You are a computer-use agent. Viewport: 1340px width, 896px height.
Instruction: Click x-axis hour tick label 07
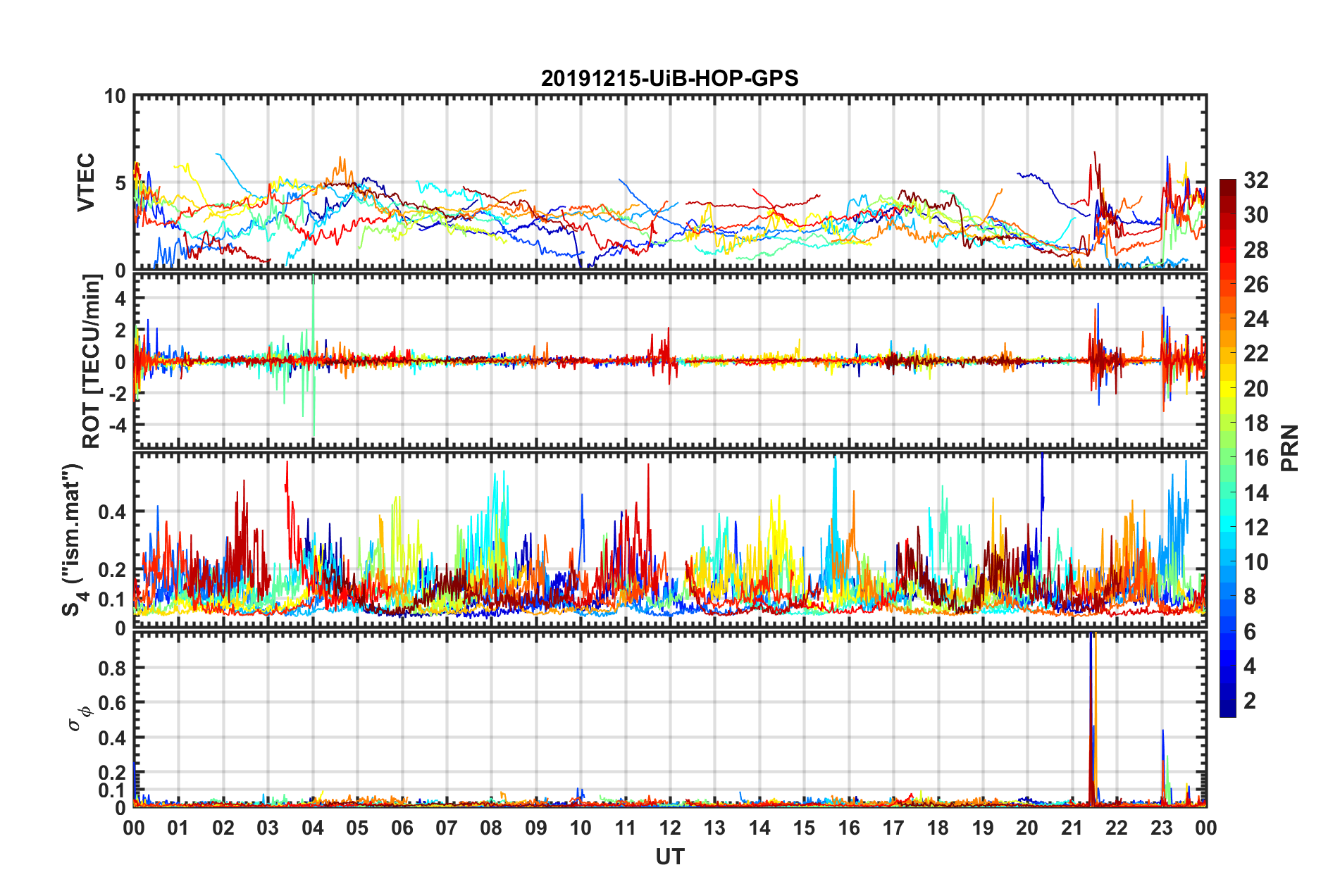(447, 828)
